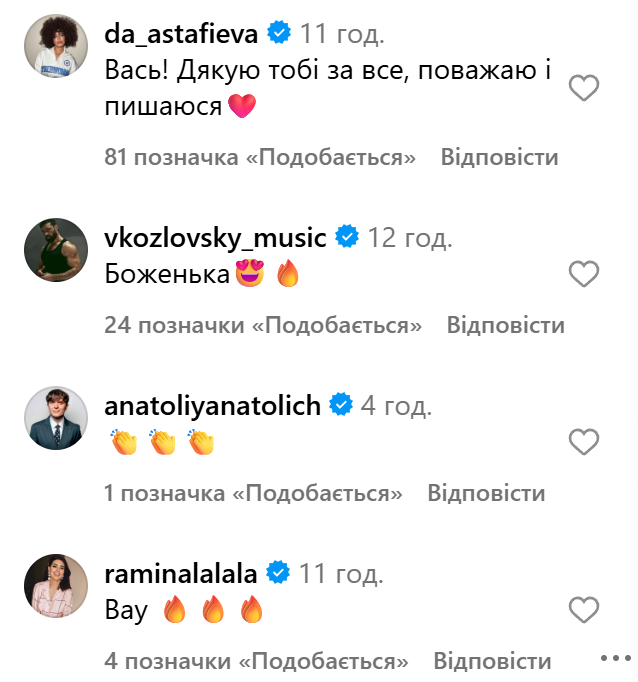Visit the anatoliyanatolich username link

click(212, 406)
